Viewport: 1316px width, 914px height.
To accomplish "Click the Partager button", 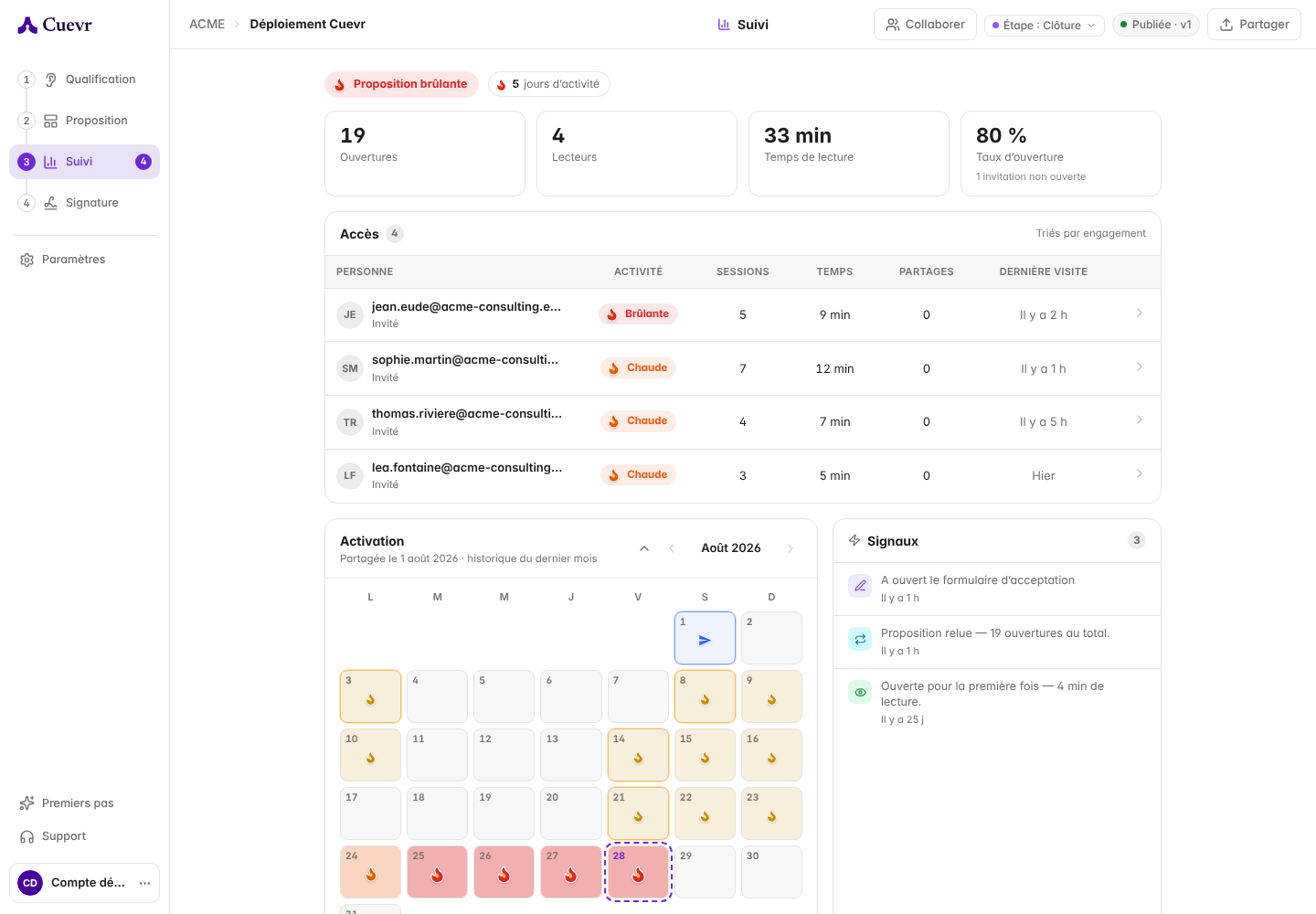I will tap(1254, 25).
